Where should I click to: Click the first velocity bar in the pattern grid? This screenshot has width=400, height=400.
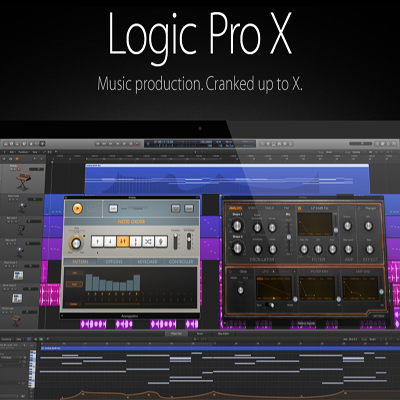coord(89,282)
